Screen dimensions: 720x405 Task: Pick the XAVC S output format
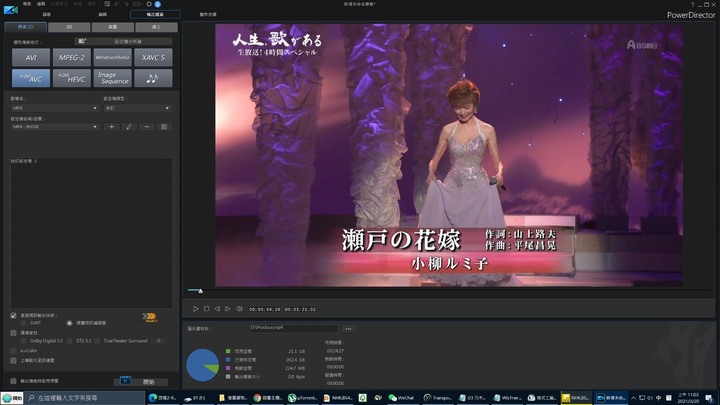(153, 57)
